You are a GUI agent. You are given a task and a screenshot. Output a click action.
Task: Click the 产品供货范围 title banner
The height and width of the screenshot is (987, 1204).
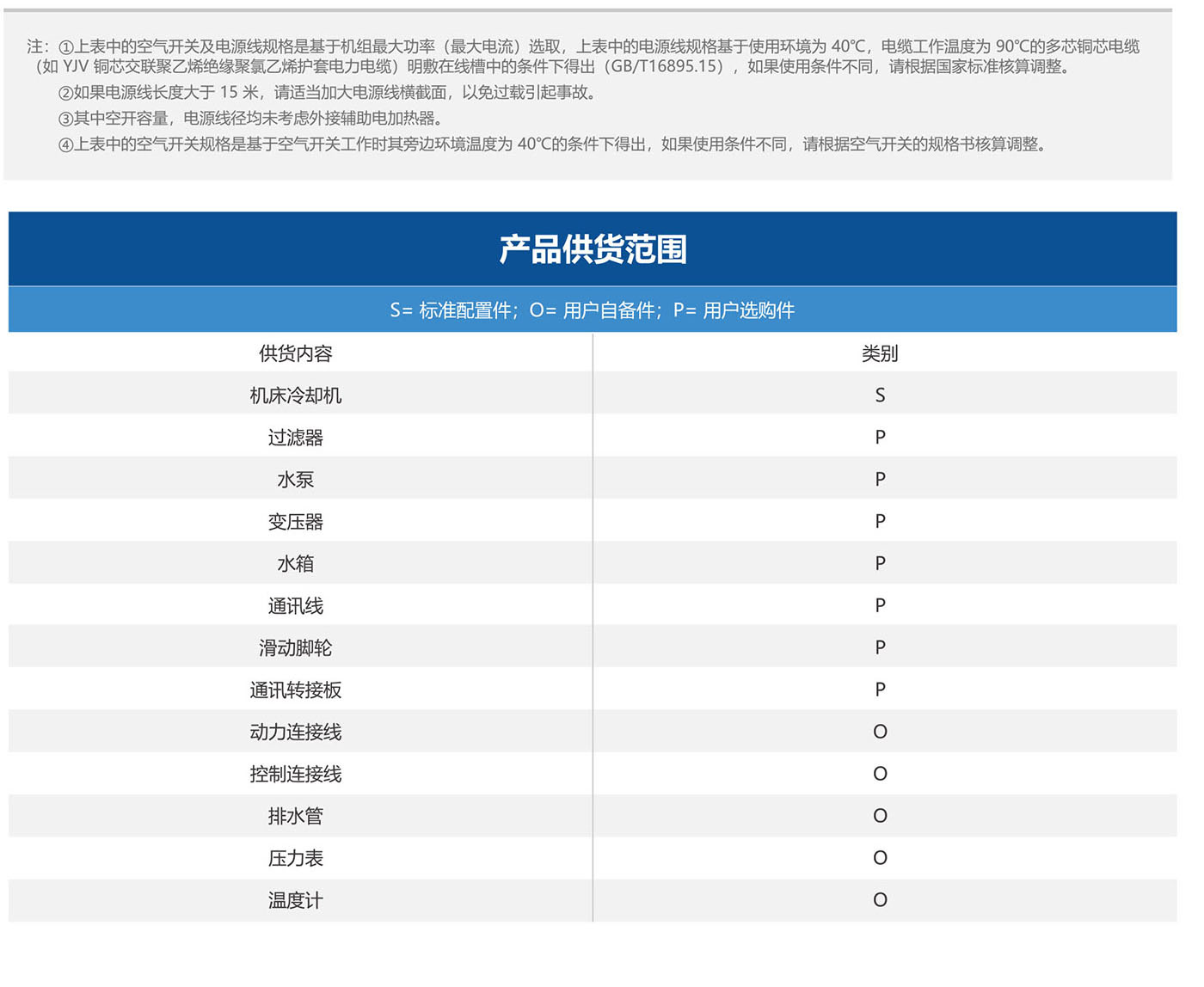[x=593, y=248]
